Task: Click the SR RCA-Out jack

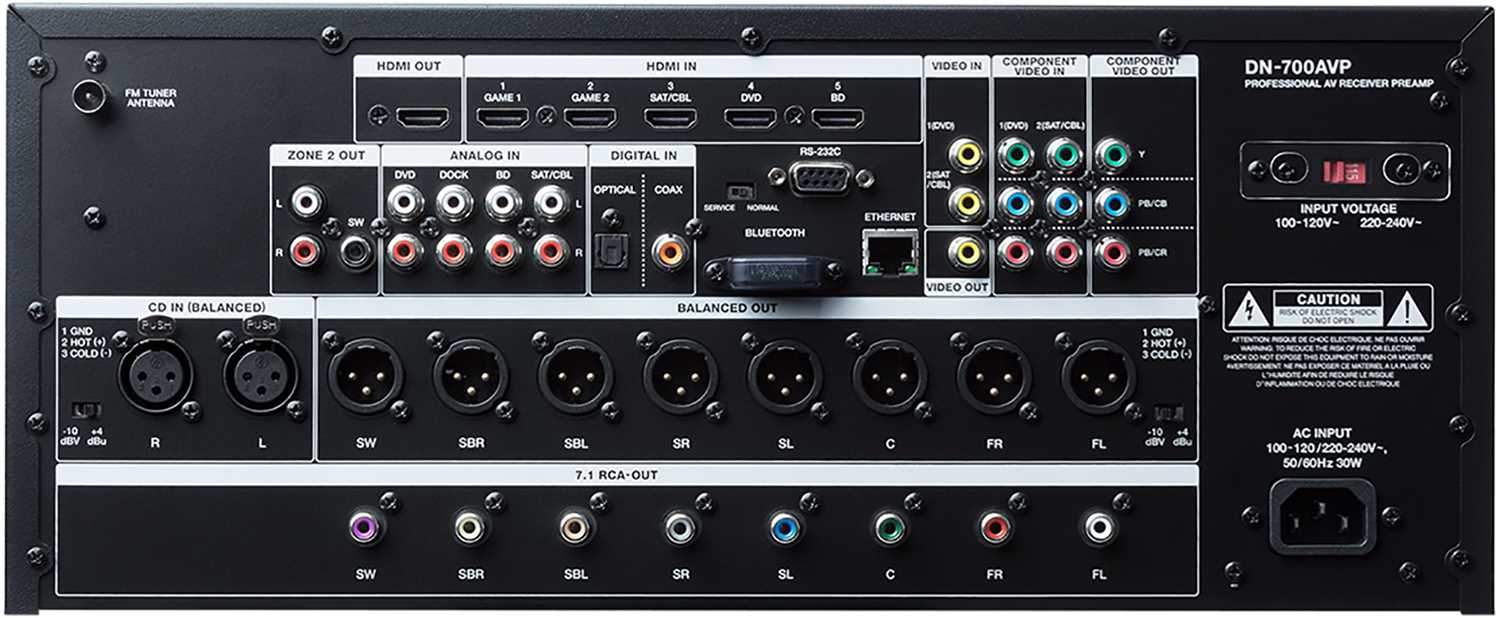Action: click(681, 528)
